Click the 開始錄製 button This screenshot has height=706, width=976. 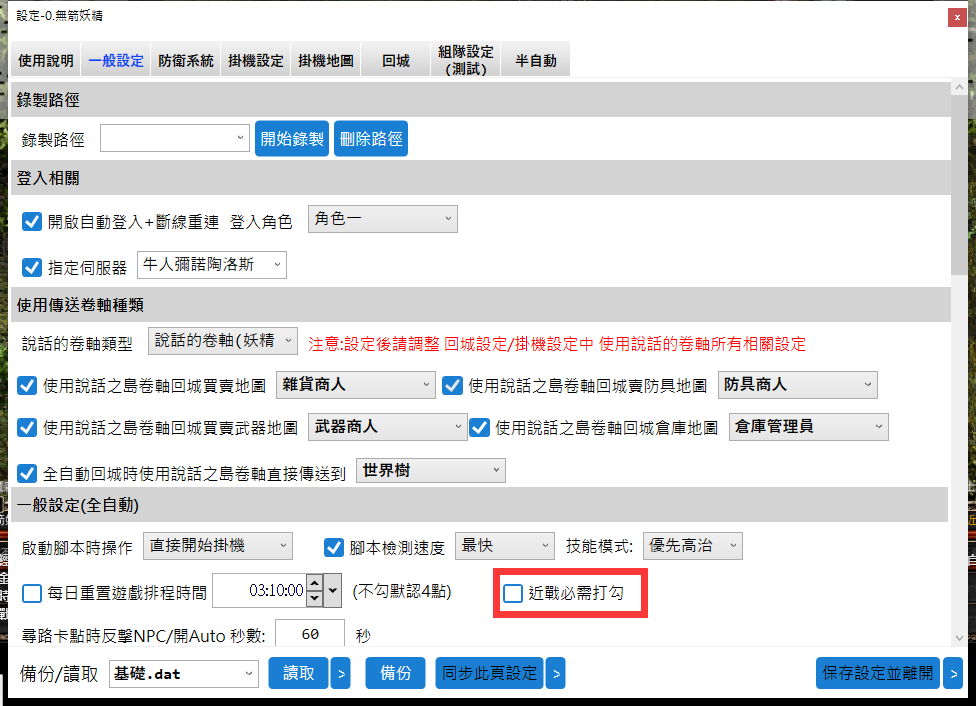point(292,138)
